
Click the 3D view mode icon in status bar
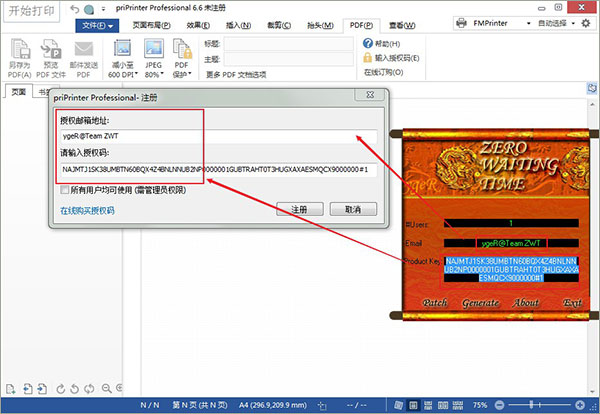398,405
